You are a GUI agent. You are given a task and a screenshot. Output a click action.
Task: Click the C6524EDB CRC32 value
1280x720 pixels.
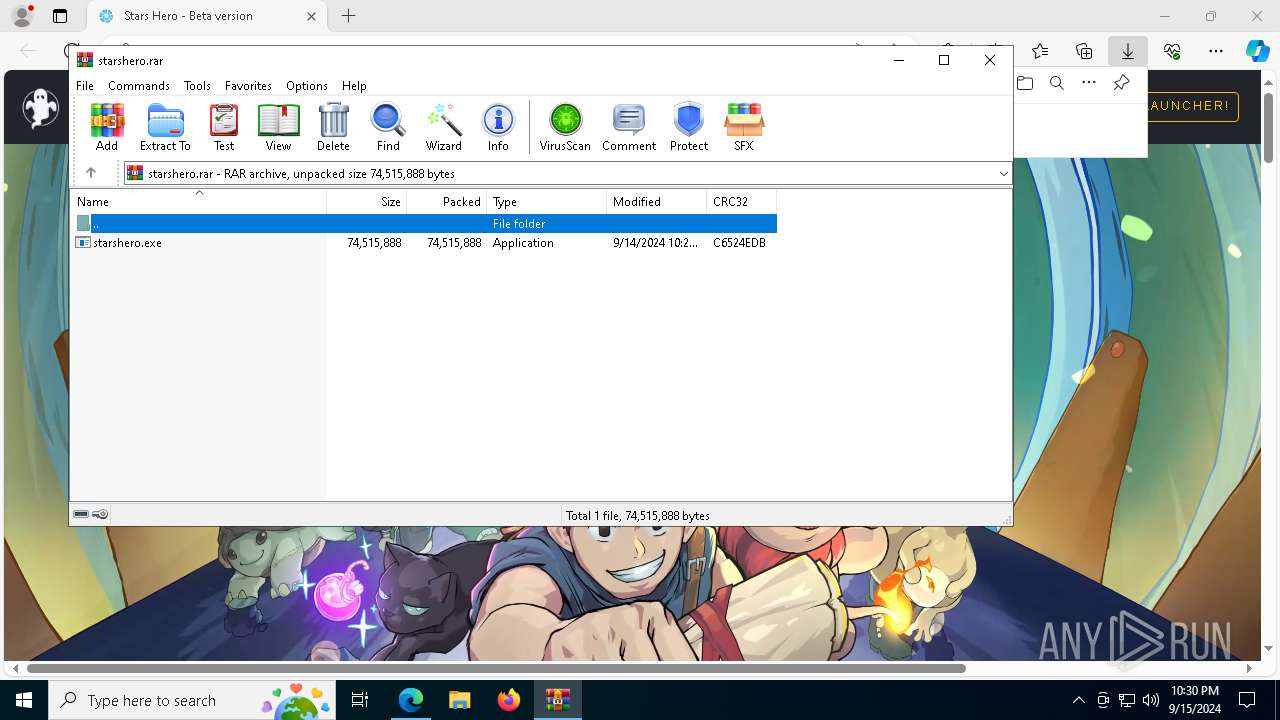click(739, 243)
